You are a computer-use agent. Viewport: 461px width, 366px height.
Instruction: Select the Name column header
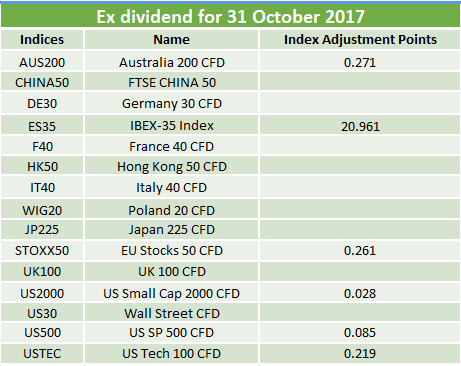tap(171, 40)
